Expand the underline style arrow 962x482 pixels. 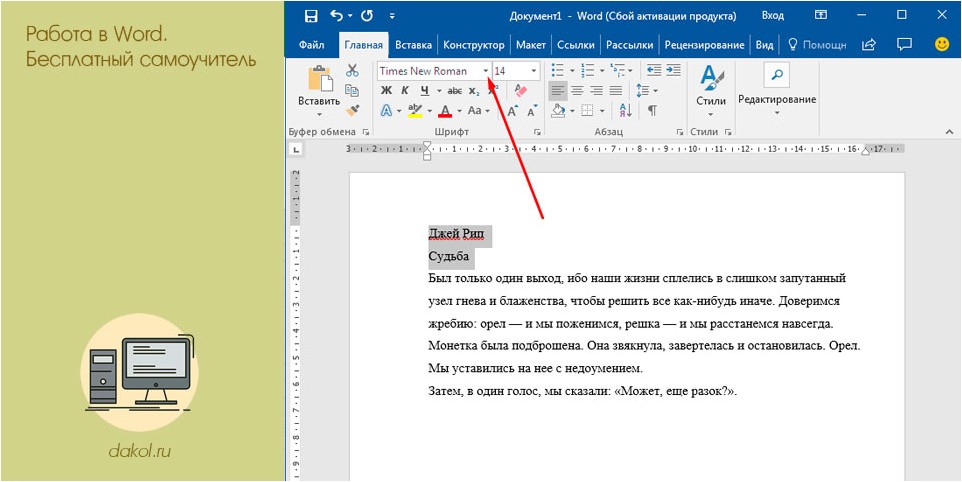tap(439, 91)
